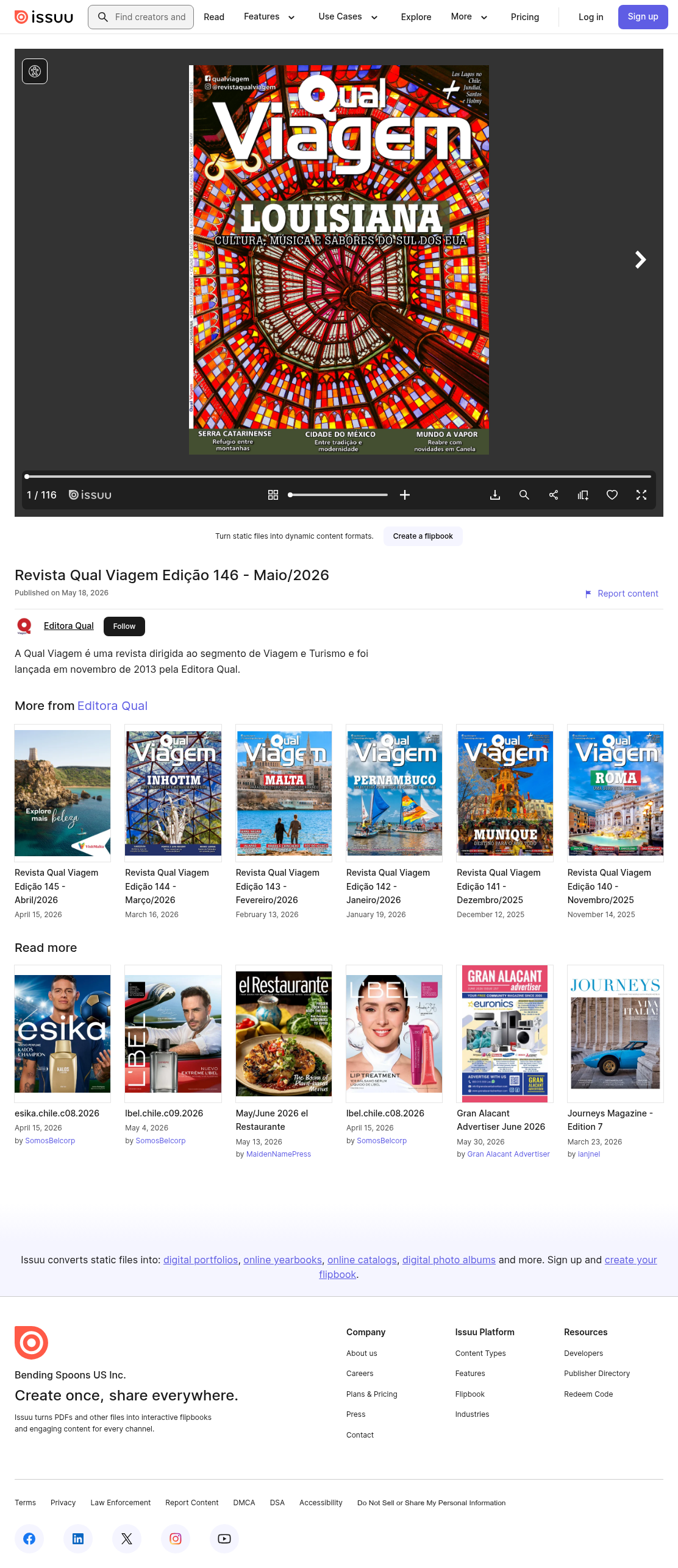The image size is (678, 1568).
Task: Open the Read menu item
Action: (214, 17)
